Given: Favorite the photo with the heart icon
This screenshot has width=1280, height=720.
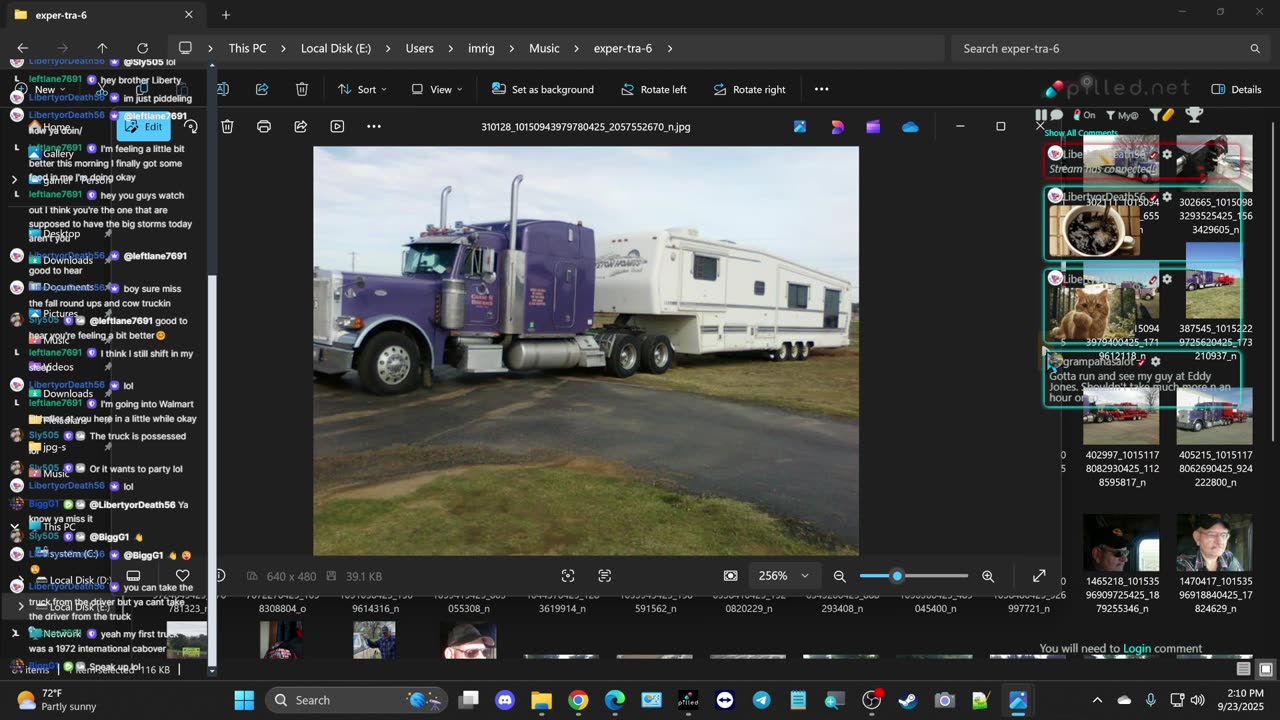Looking at the screenshot, I should pyautogui.click(x=182, y=576).
